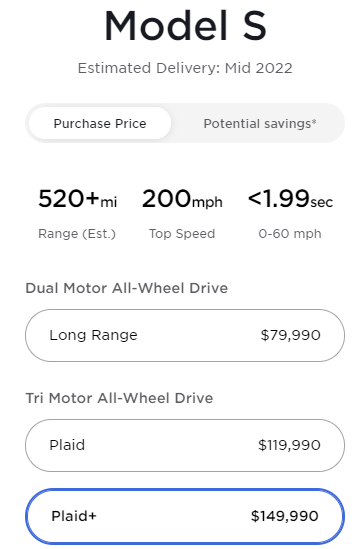Click the Estimated Delivery: Mid 2022 text
This screenshot has height=549, width=362.
tap(185, 68)
